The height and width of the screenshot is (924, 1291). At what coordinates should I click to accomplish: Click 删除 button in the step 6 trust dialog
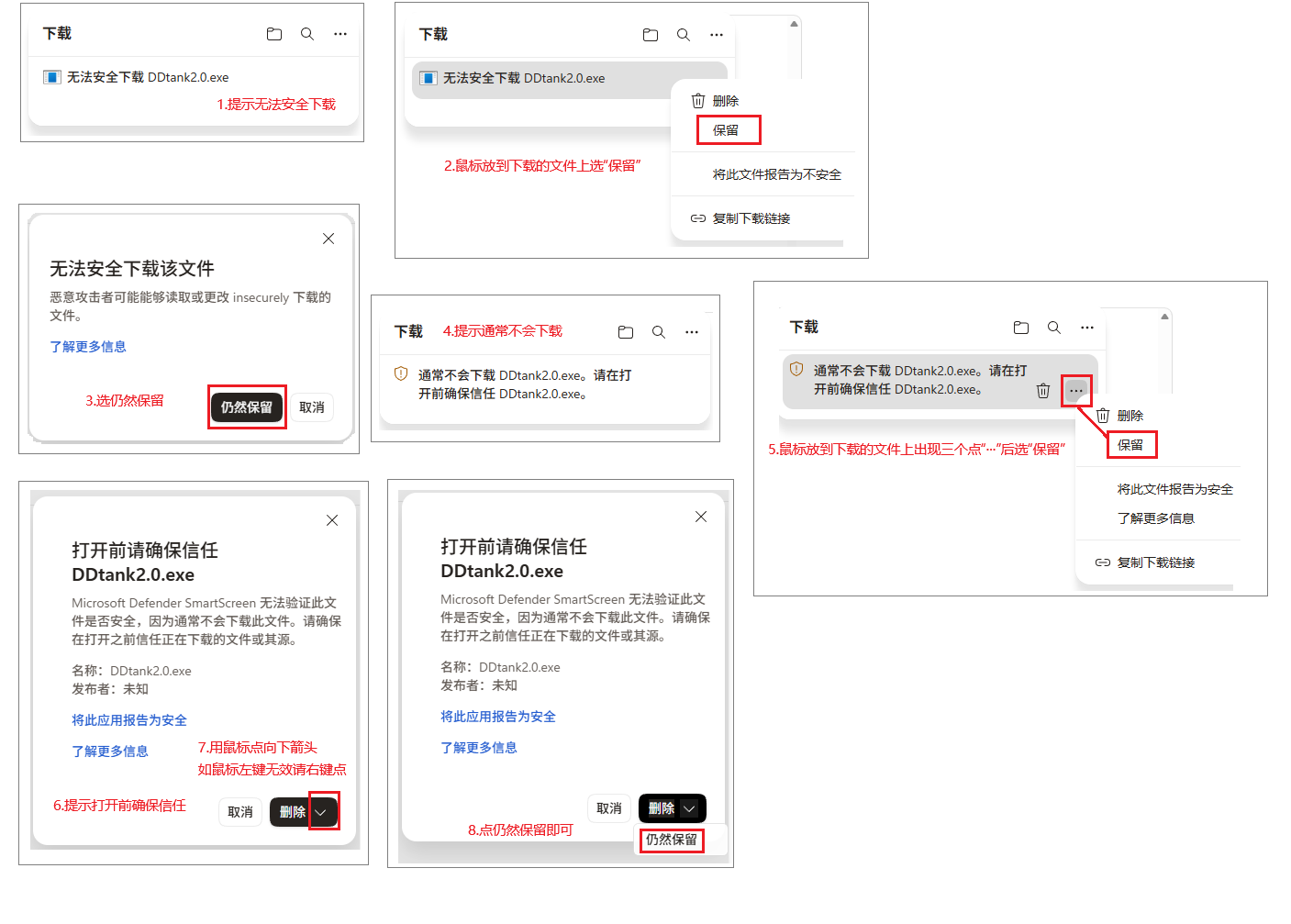pos(292,812)
